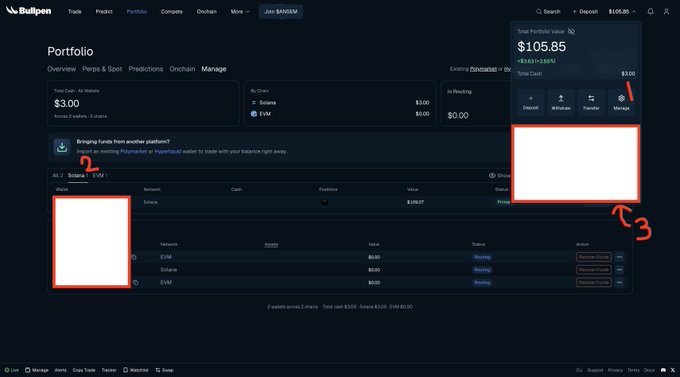The height and width of the screenshot is (377, 680).
Task: Open Watchlist in the bottom bar
Action: click(136, 370)
